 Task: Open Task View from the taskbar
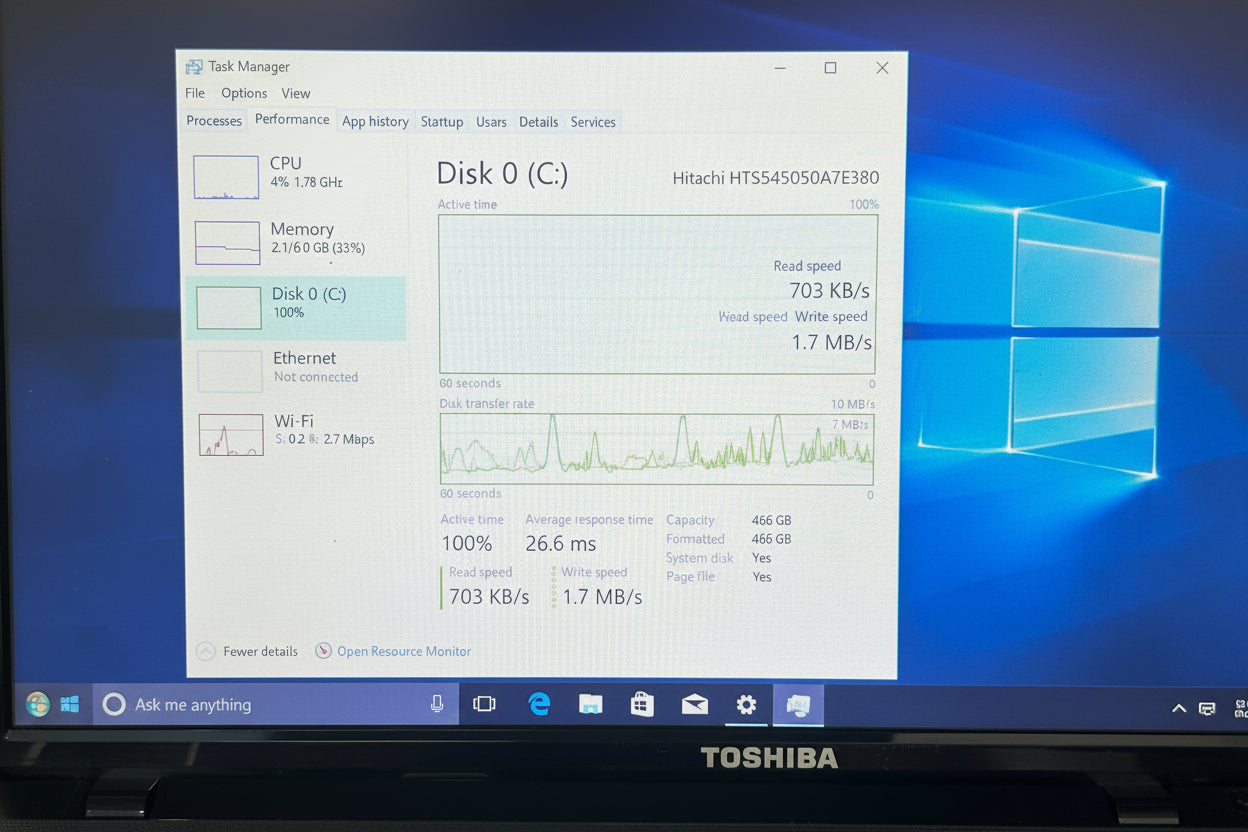click(484, 704)
